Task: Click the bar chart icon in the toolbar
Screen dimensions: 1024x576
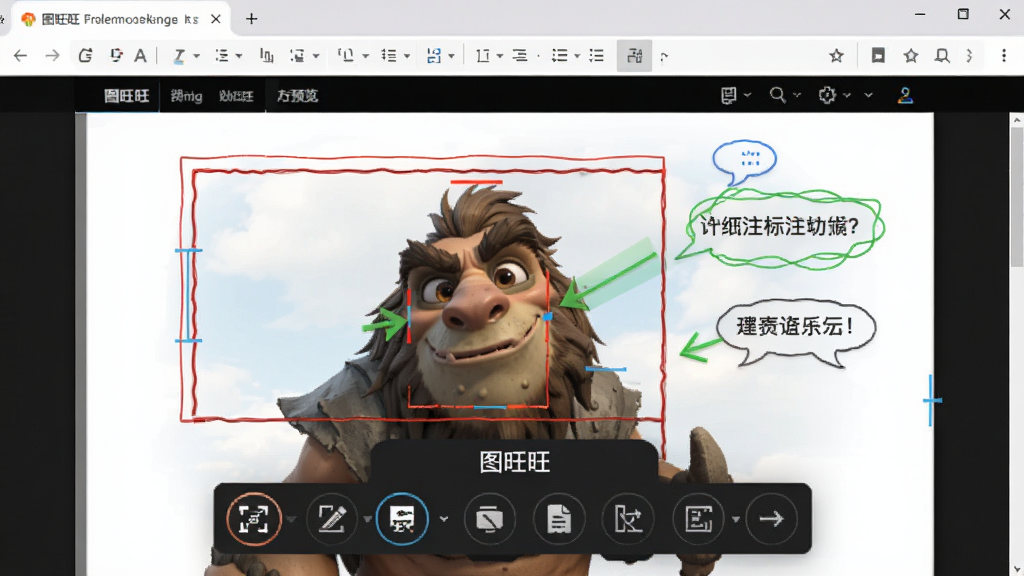Action: point(266,56)
